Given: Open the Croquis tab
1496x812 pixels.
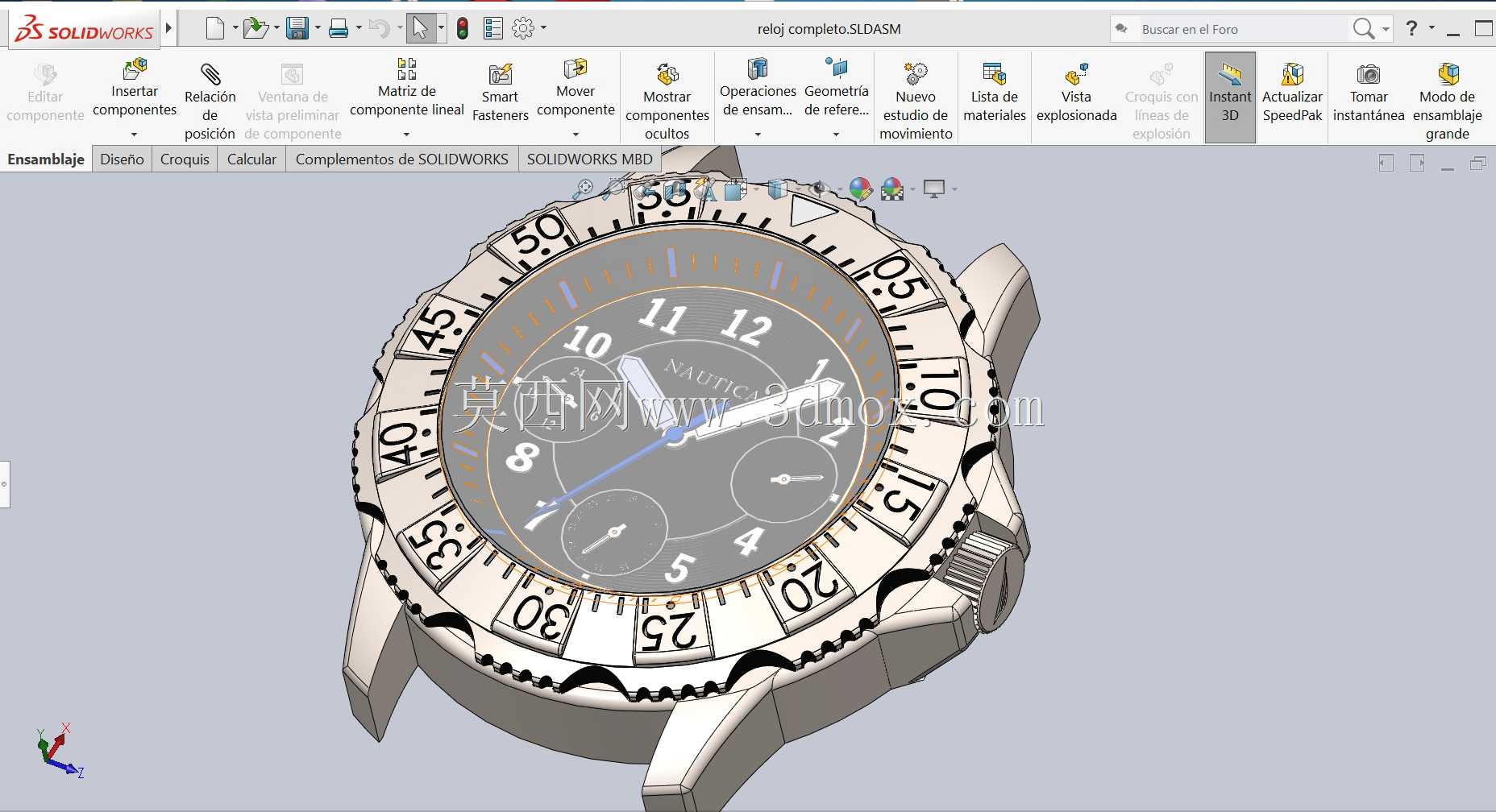Looking at the screenshot, I should 185,159.
